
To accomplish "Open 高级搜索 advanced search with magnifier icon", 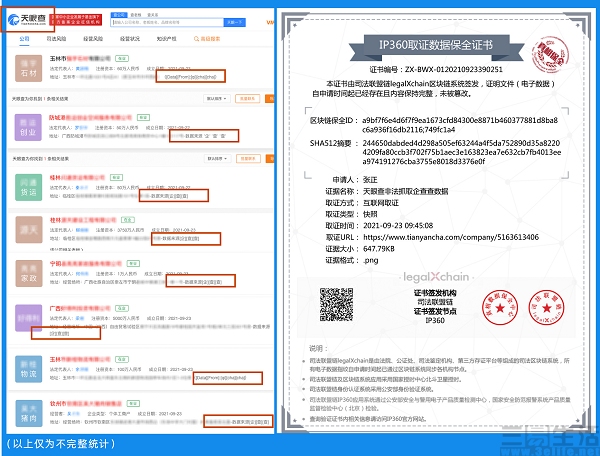I will tap(207, 39).
